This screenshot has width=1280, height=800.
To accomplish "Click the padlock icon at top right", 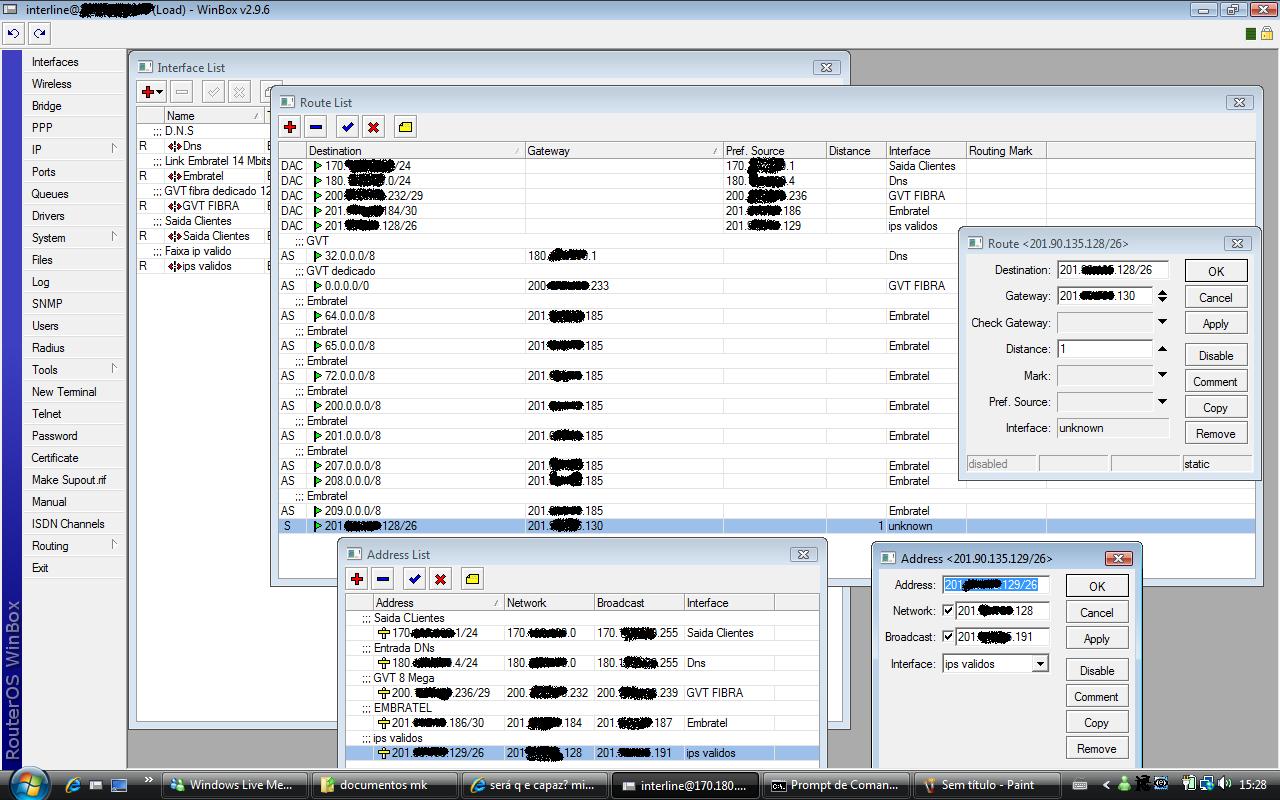I will coord(1266,33).
